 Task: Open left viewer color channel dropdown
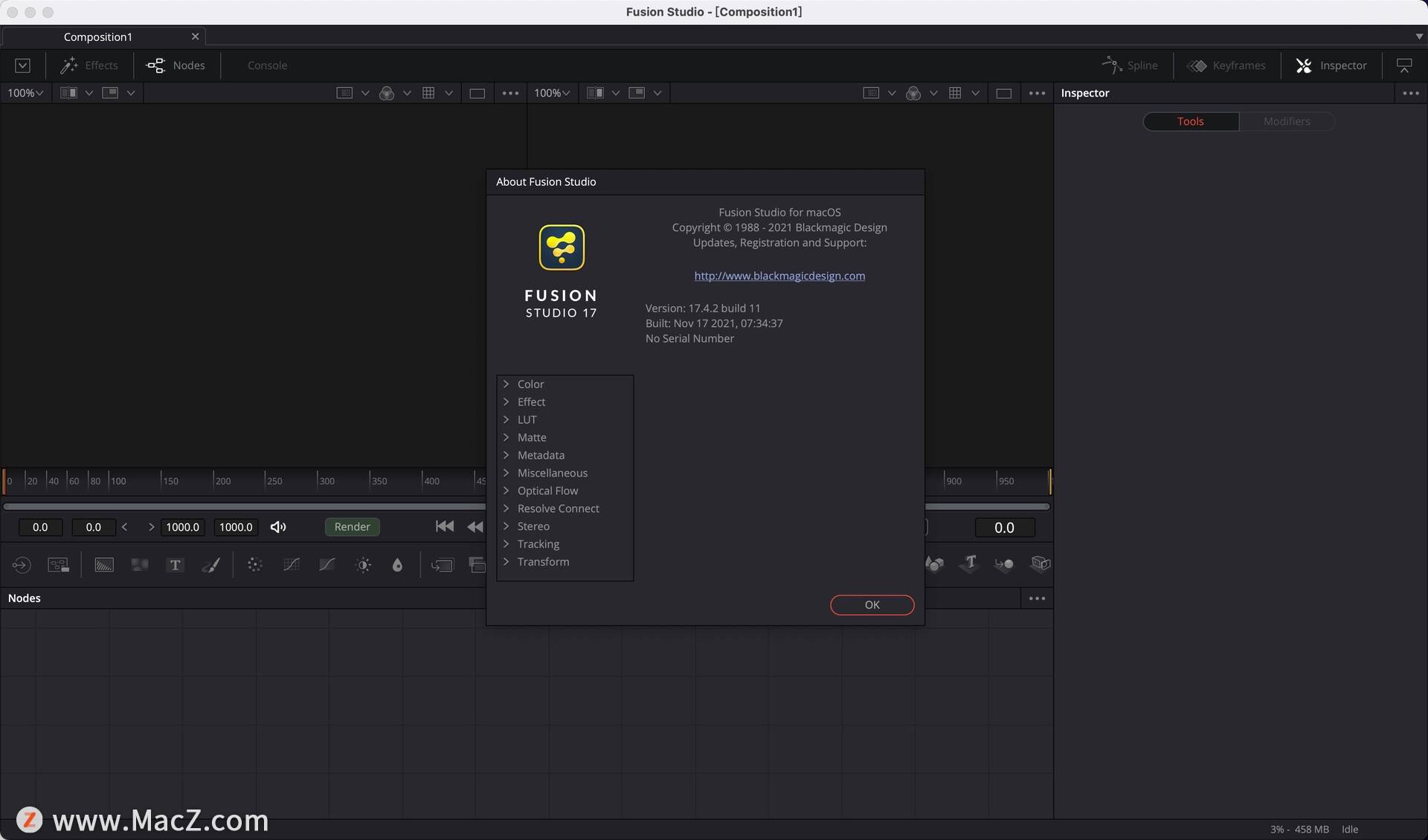pyautogui.click(x=407, y=93)
